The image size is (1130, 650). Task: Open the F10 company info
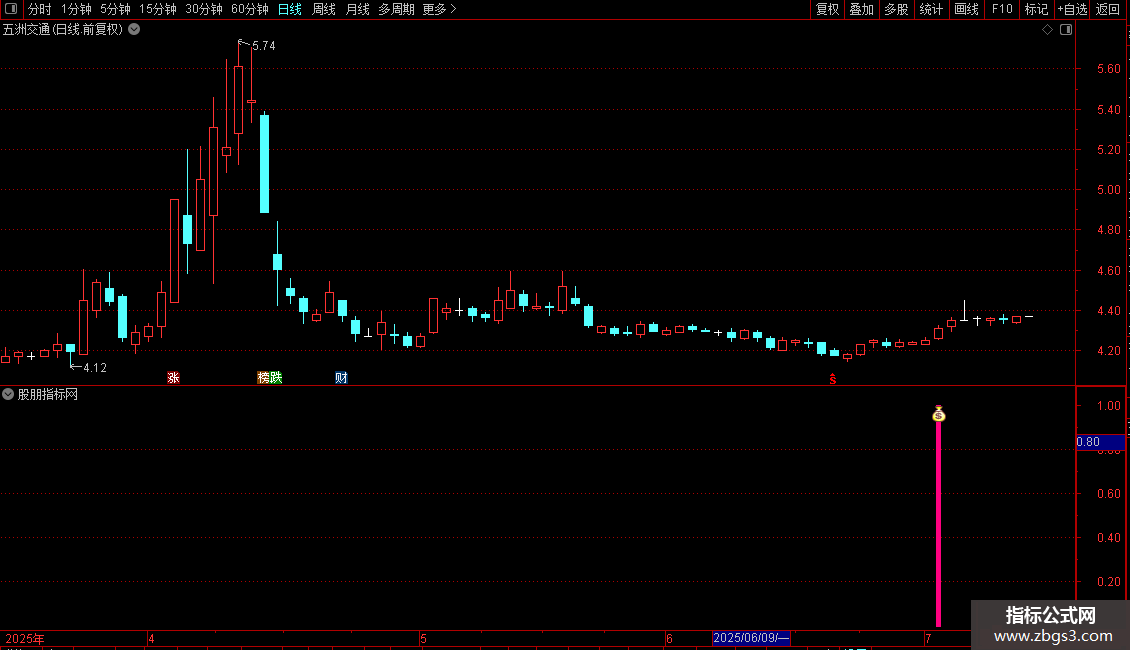point(1002,9)
